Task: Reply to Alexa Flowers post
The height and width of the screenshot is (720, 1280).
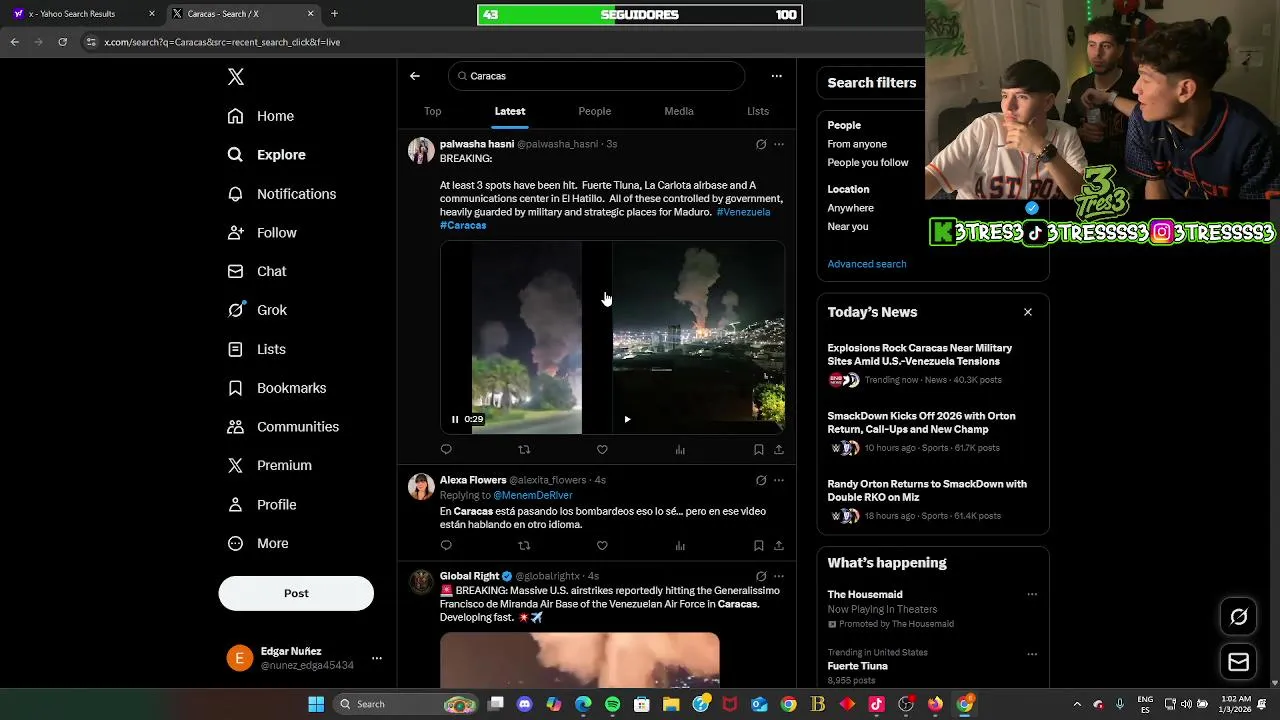Action: tap(446, 546)
